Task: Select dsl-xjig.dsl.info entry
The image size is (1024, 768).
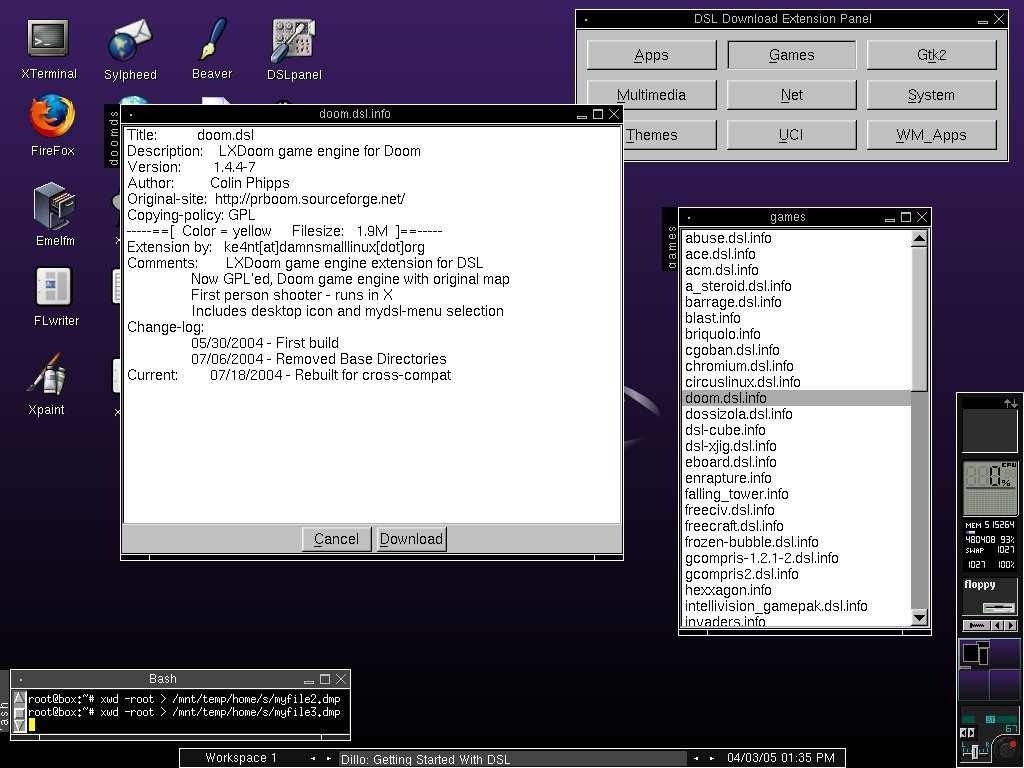Action: [x=795, y=446]
